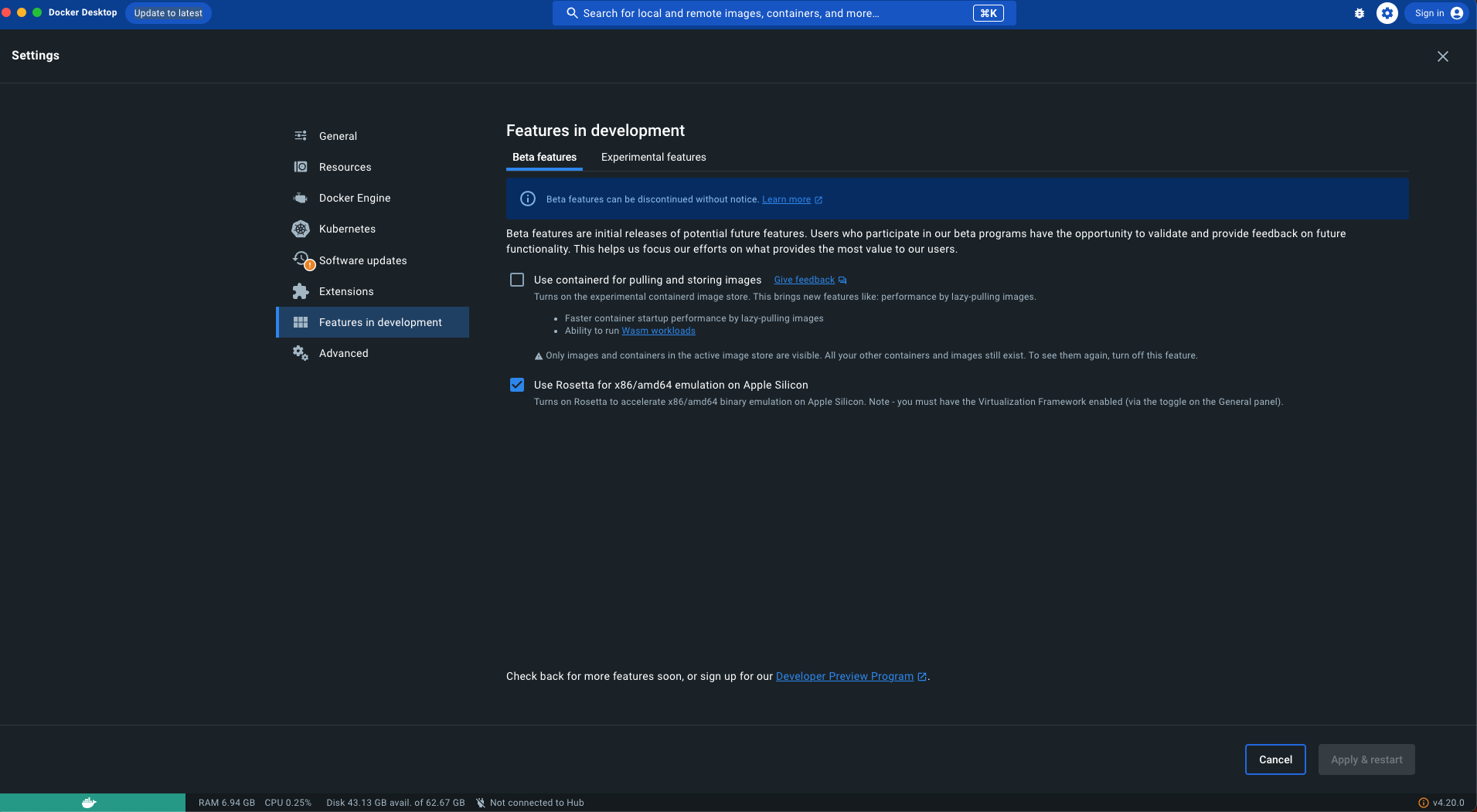Enable containerd for pulling and storing images
1477x812 pixels.
pos(517,280)
